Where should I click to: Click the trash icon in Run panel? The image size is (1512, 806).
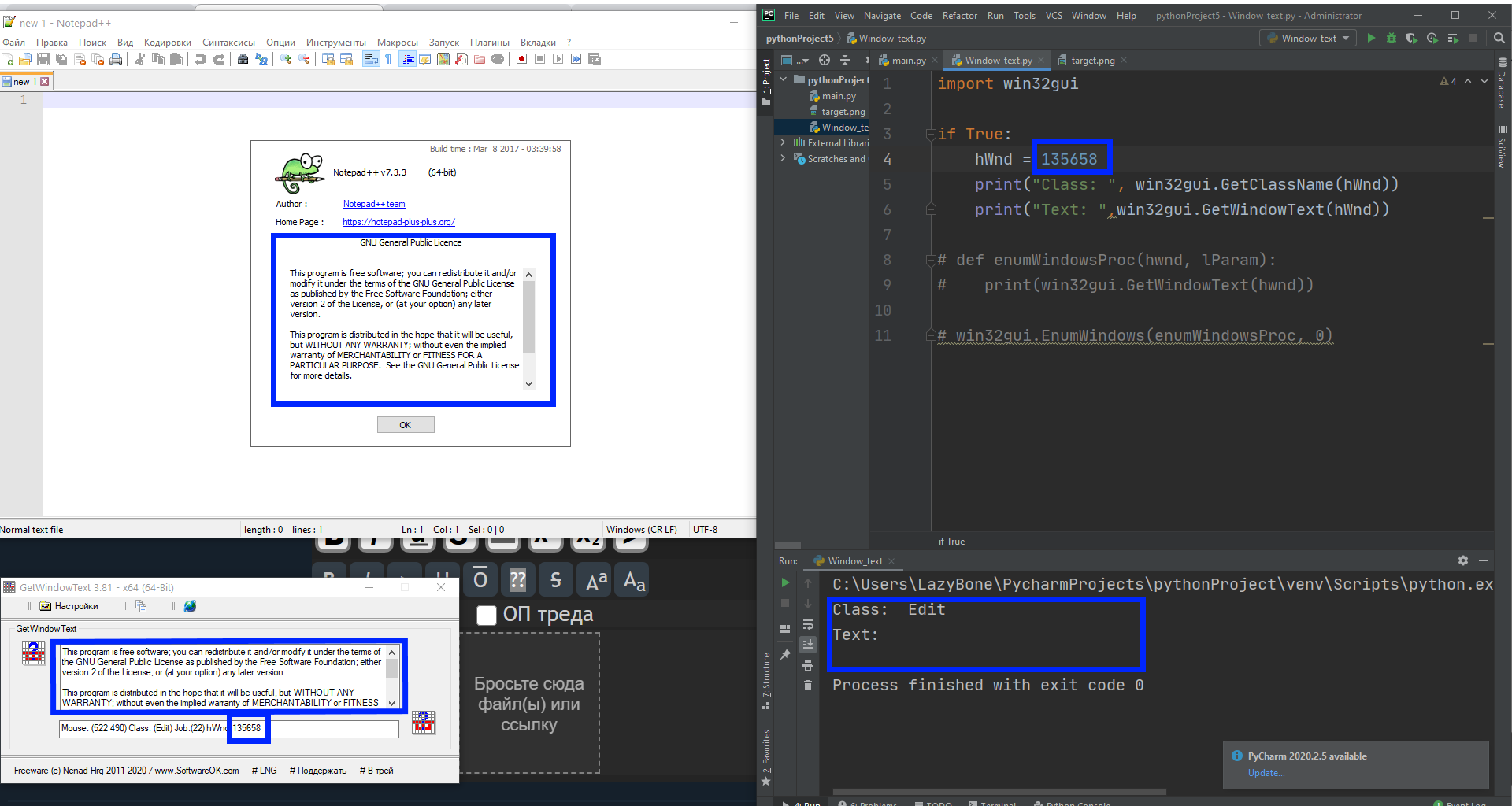[x=807, y=685]
